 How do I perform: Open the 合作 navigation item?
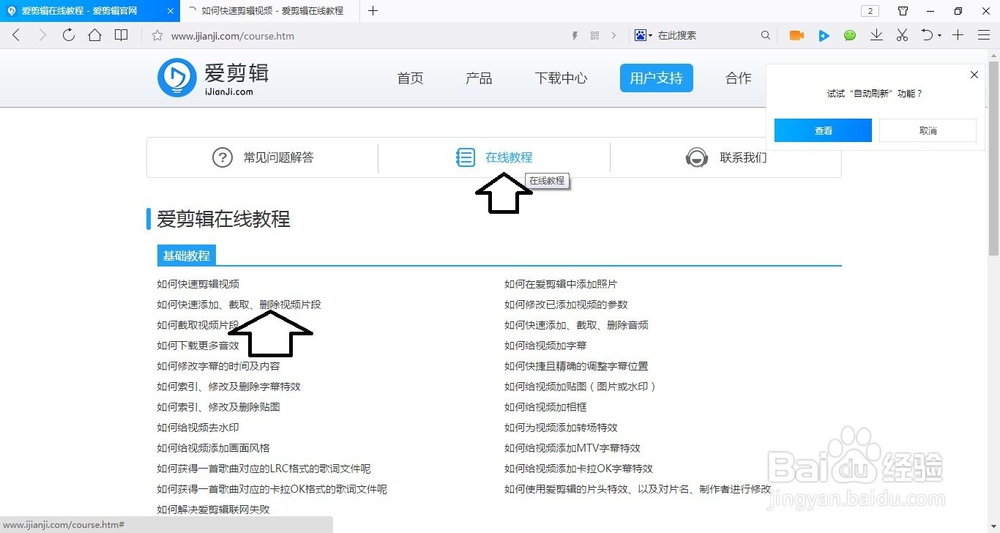pyautogui.click(x=738, y=78)
